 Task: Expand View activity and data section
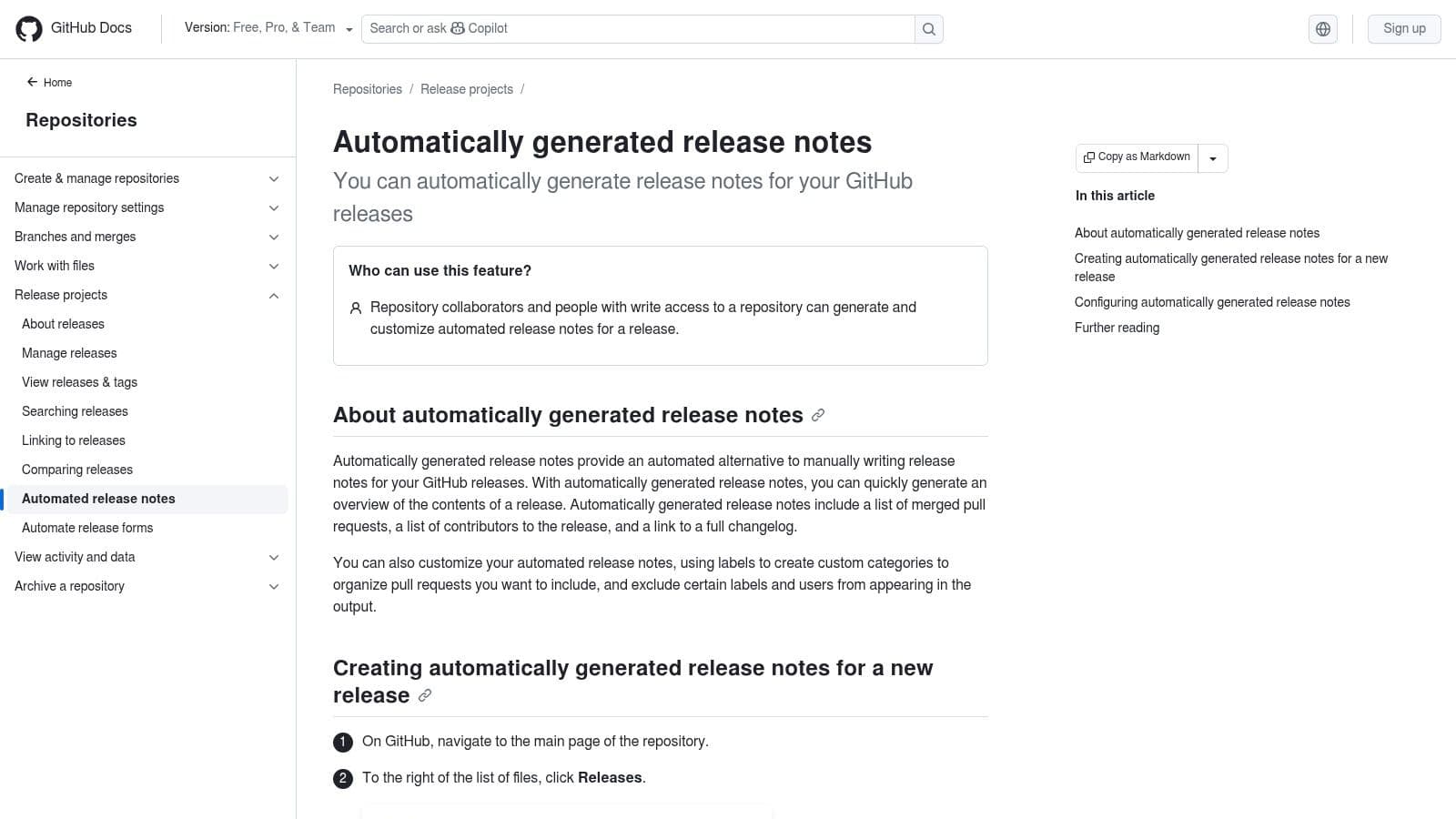pos(147,557)
